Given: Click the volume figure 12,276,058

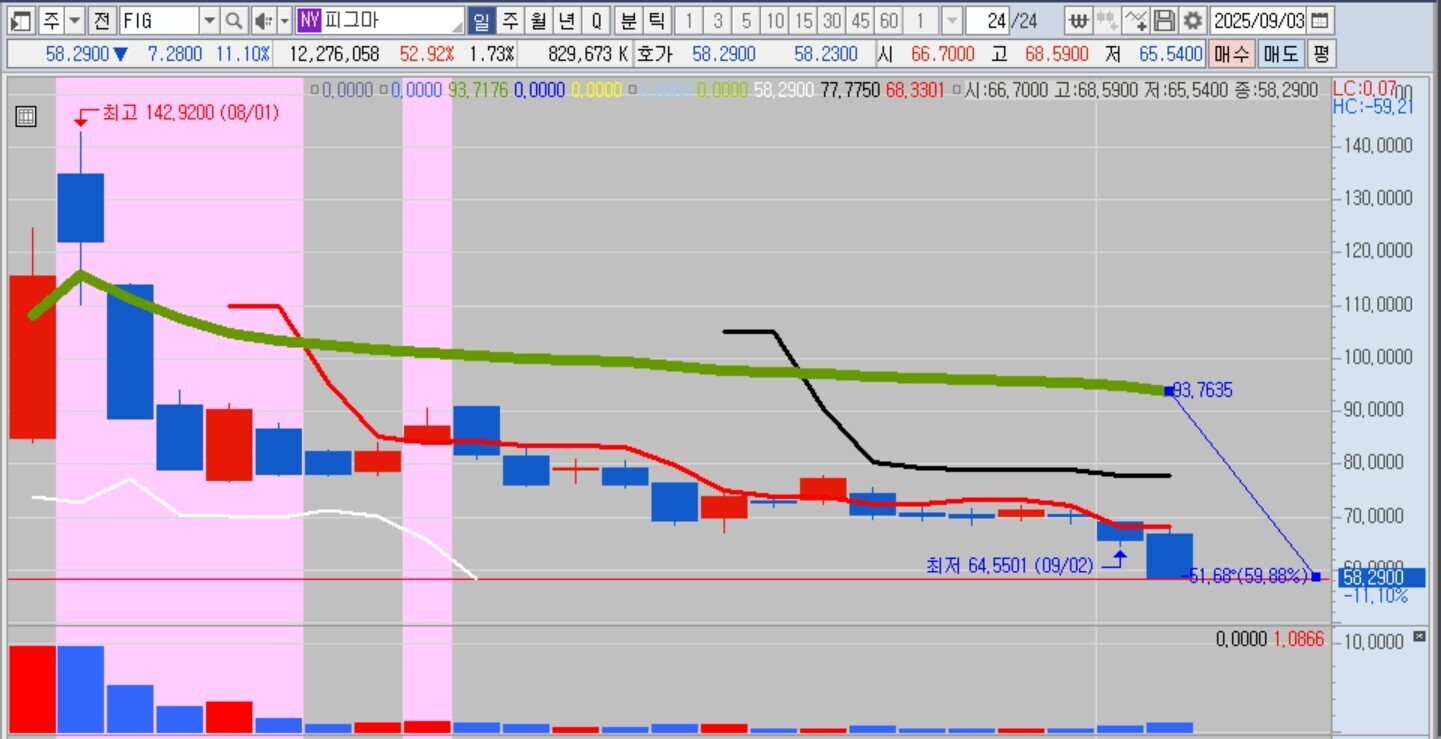Looking at the screenshot, I should [x=334, y=54].
